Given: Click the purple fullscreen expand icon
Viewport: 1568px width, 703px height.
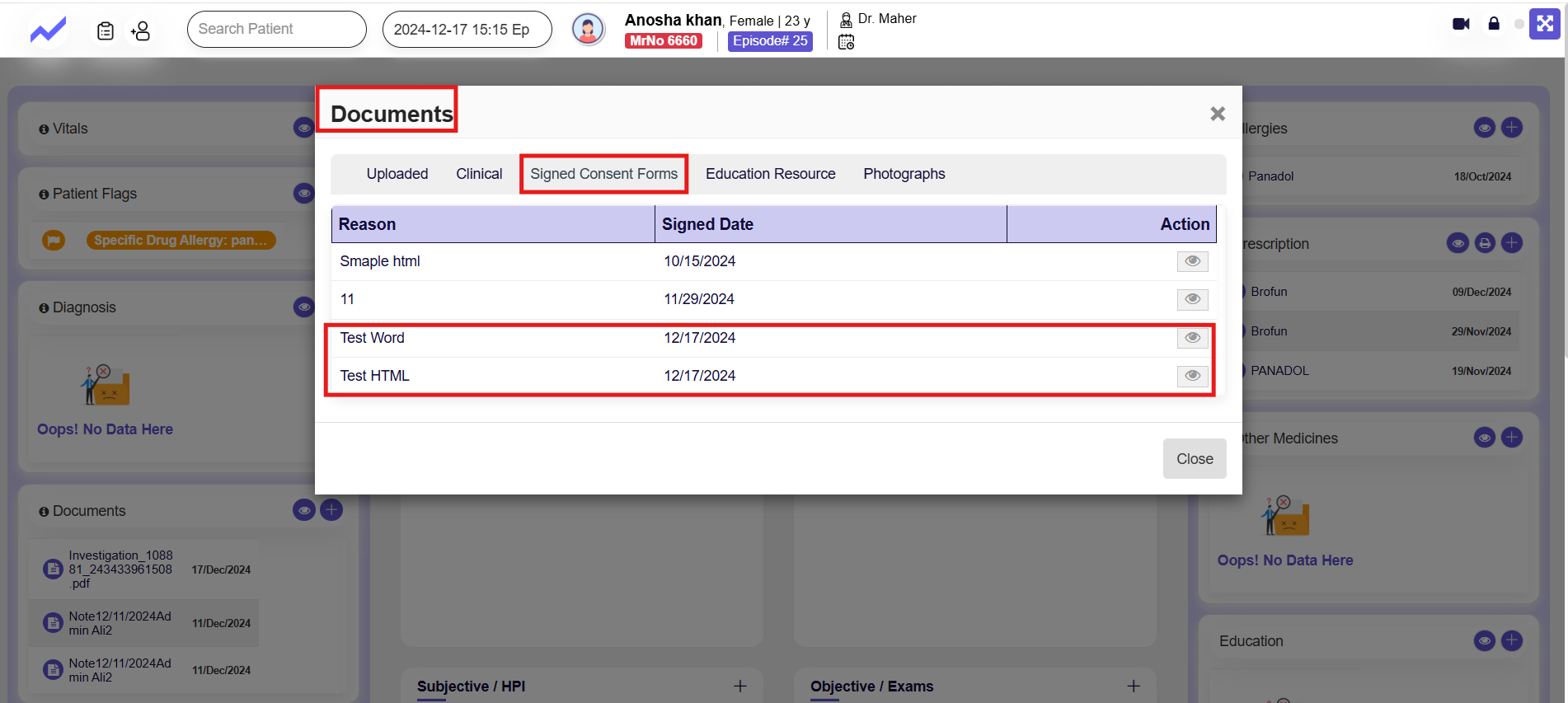Looking at the screenshot, I should [x=1544, y=24].
